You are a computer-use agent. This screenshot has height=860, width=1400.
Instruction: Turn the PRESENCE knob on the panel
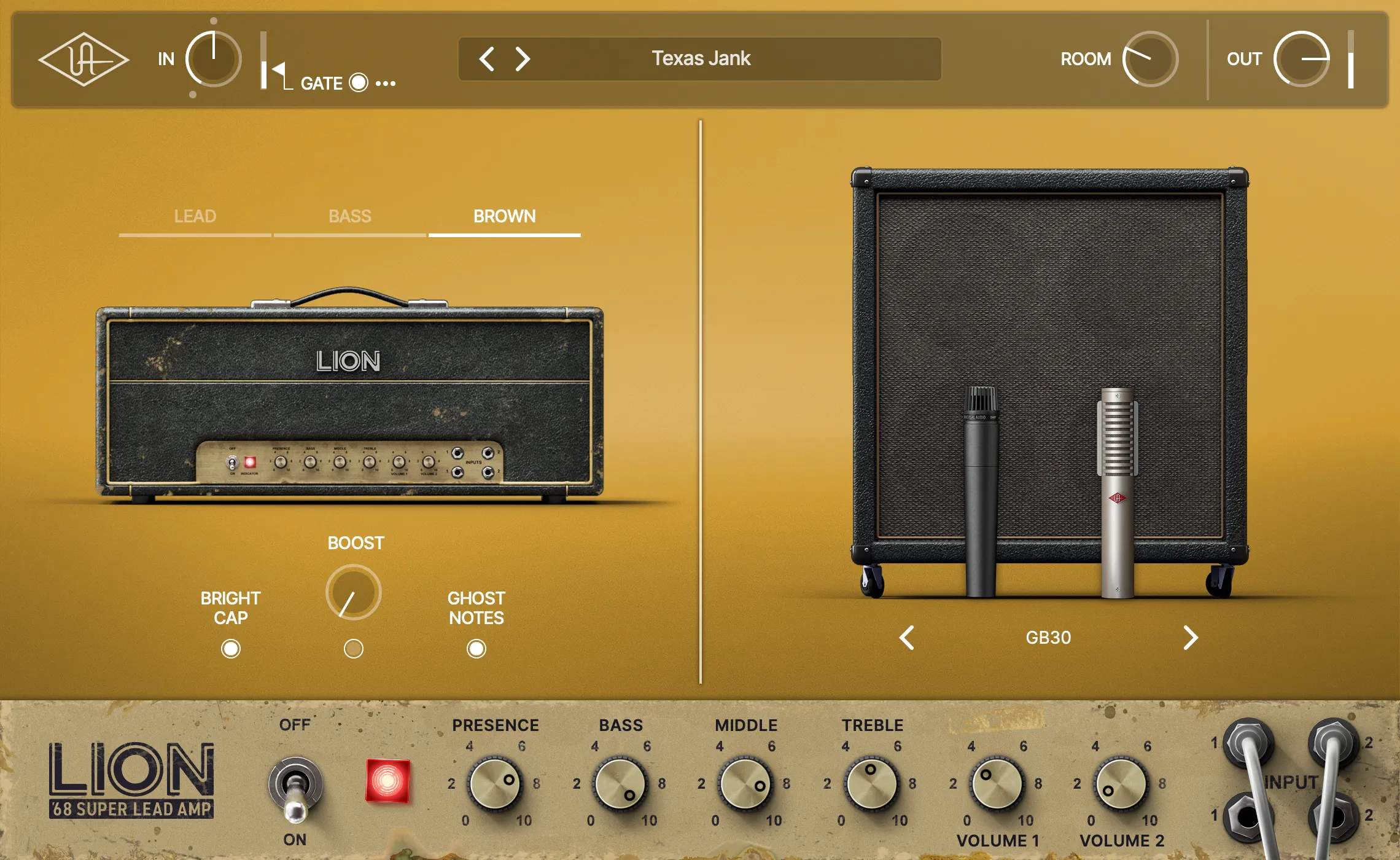[x=496, y=784]
